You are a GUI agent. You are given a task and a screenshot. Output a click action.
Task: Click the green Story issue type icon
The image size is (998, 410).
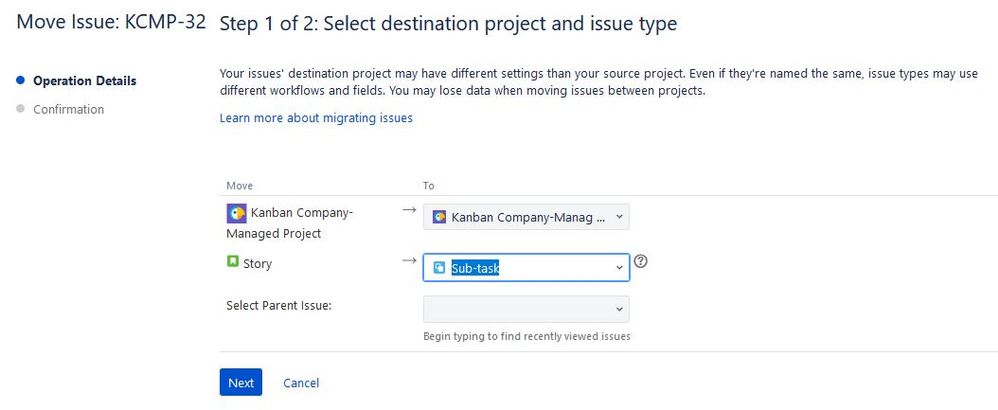coord(233,263)
